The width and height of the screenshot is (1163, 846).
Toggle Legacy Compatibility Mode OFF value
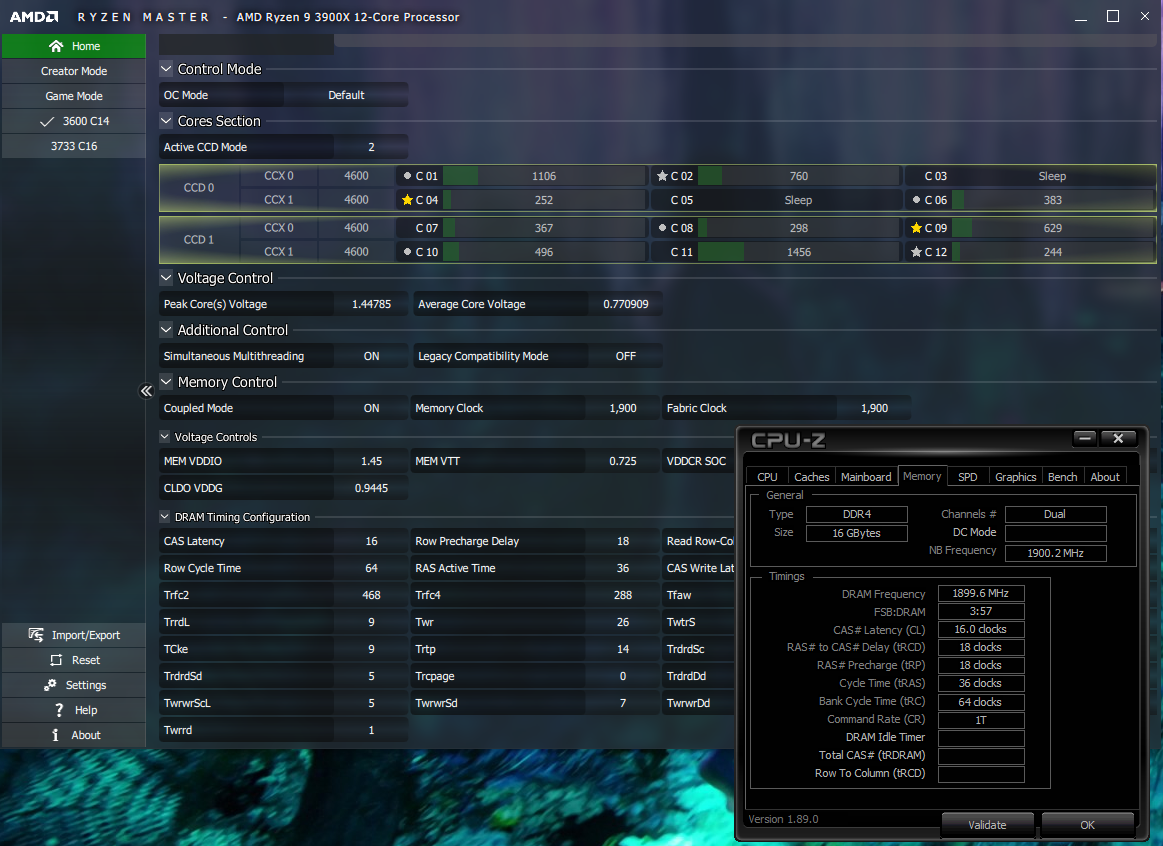[625, 356]
